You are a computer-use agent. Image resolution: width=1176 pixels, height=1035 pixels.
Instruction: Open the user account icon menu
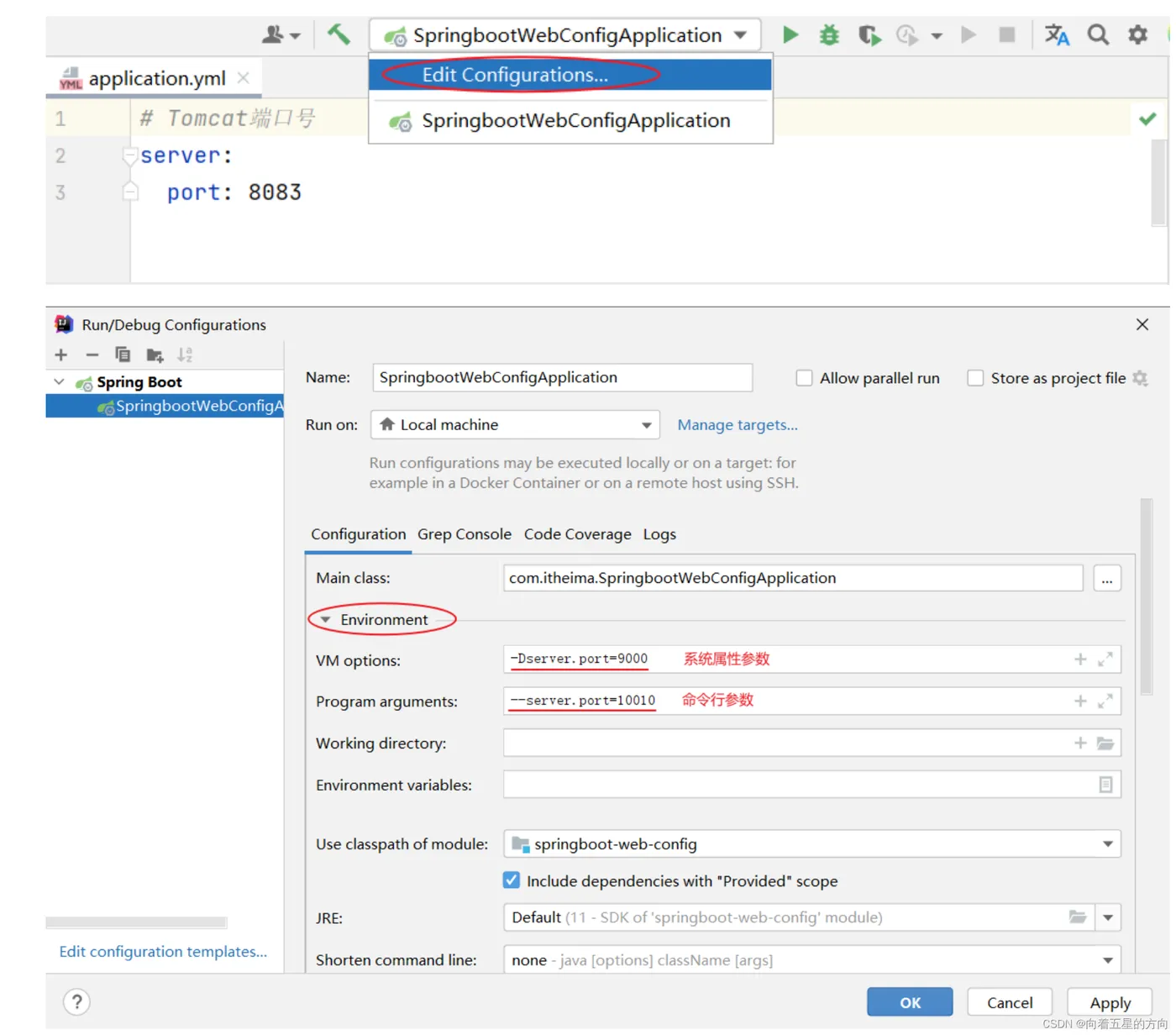(281, 35)
